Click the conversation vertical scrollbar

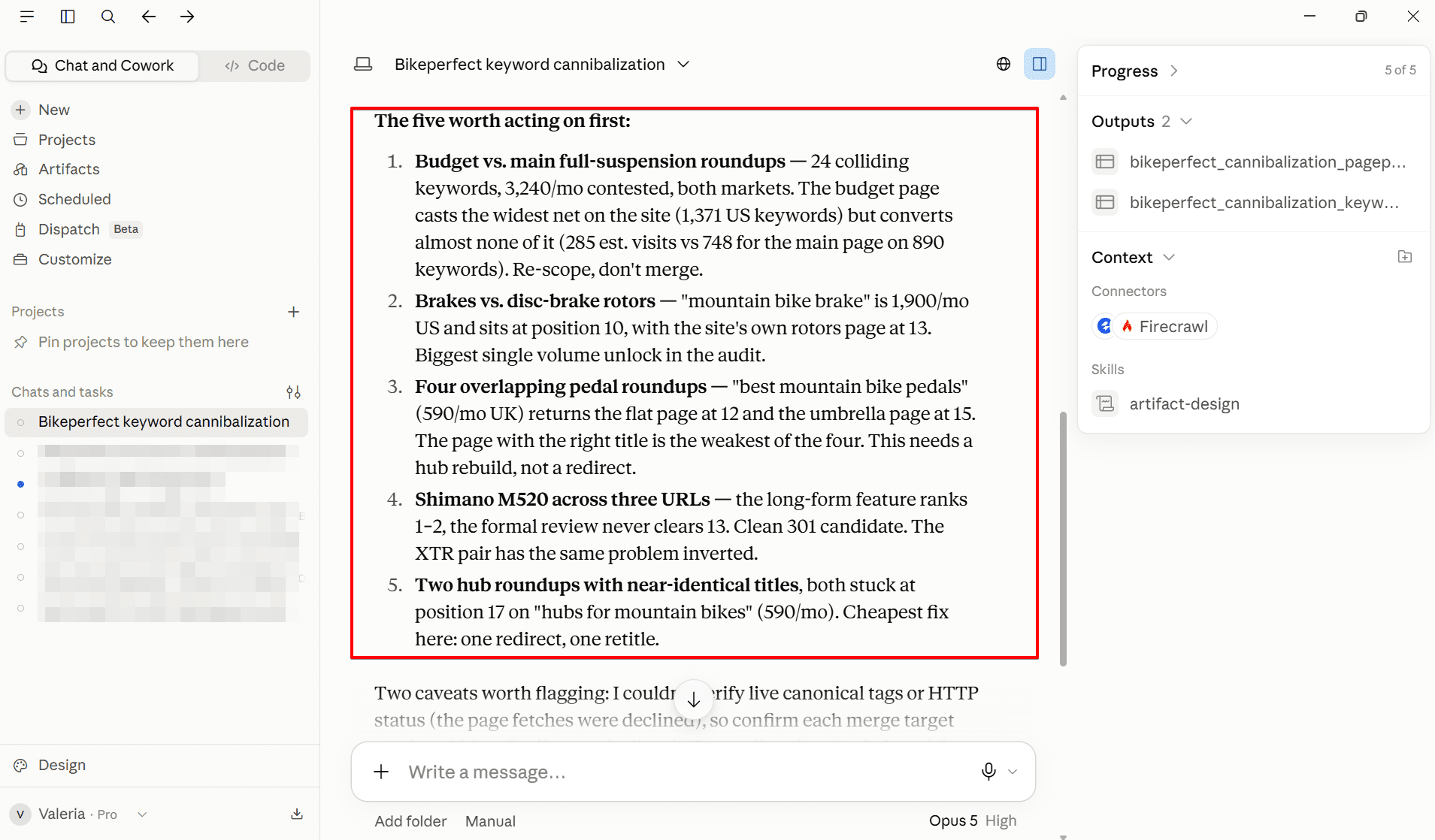1063,539
